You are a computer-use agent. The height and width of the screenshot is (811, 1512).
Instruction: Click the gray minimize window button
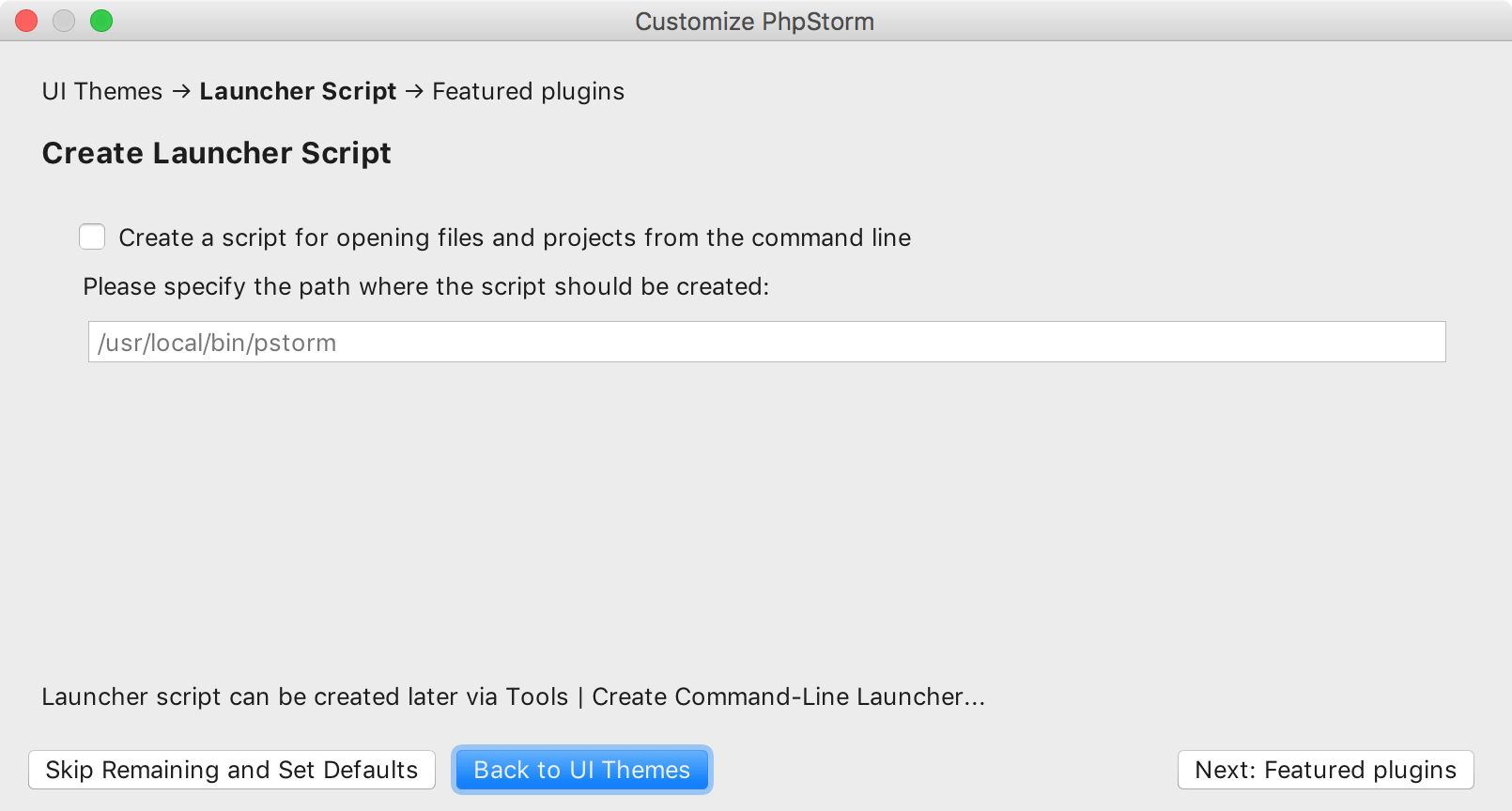coord(64,21)
